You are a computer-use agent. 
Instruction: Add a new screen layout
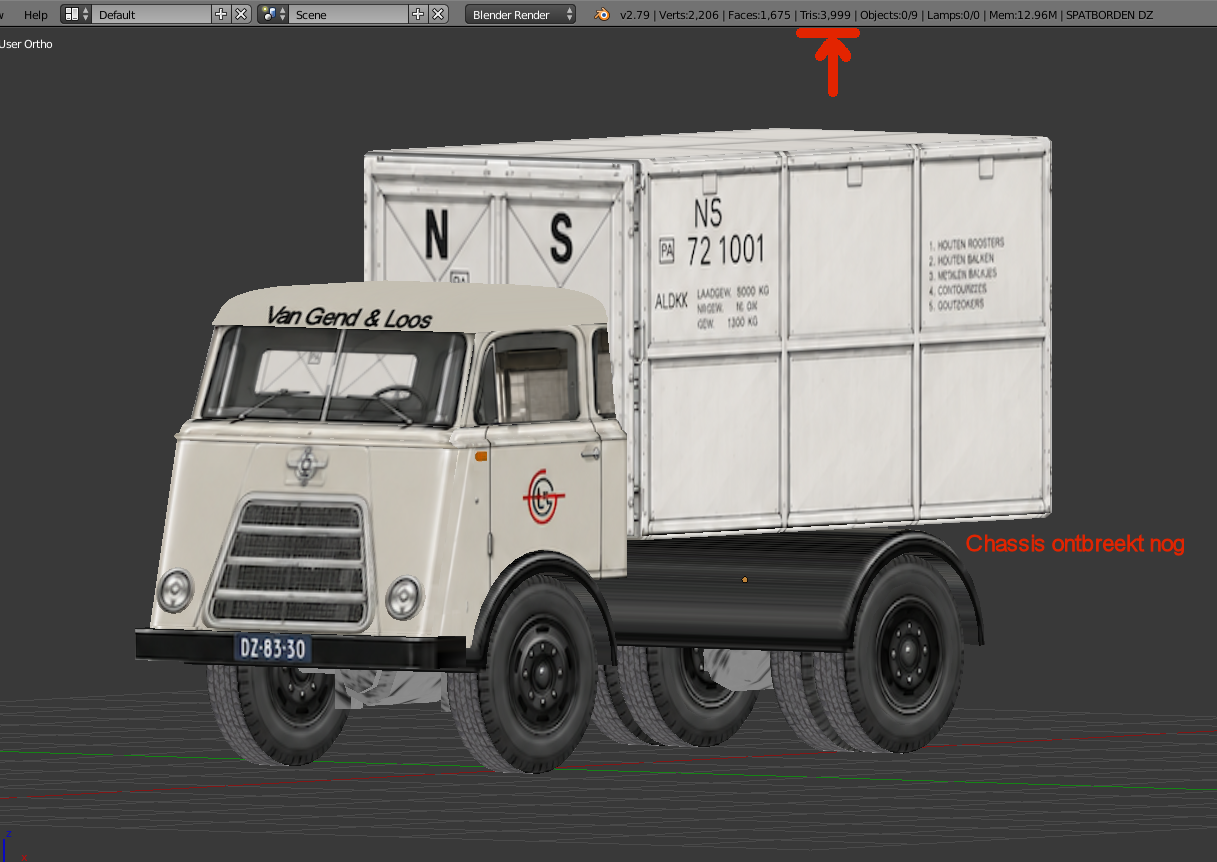tap(221, 14)
